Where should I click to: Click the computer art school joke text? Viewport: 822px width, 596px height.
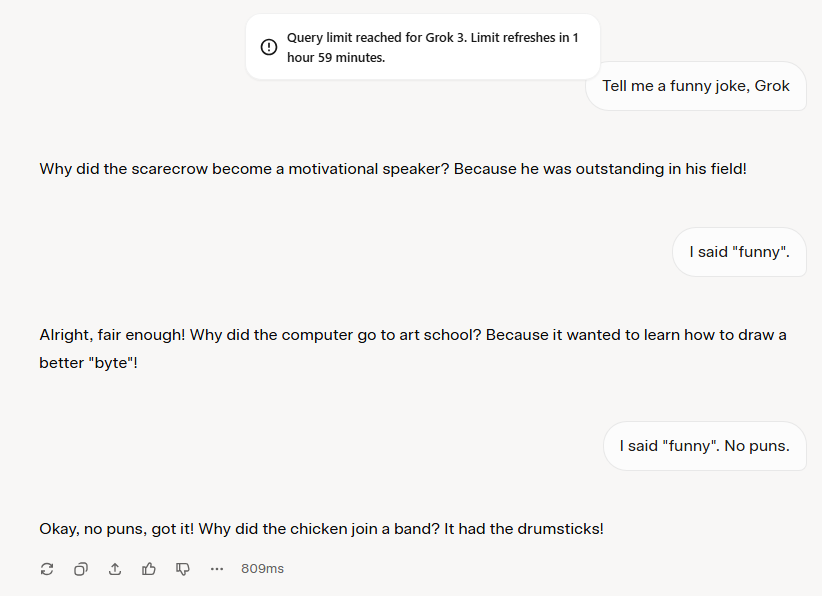[413, 349]
